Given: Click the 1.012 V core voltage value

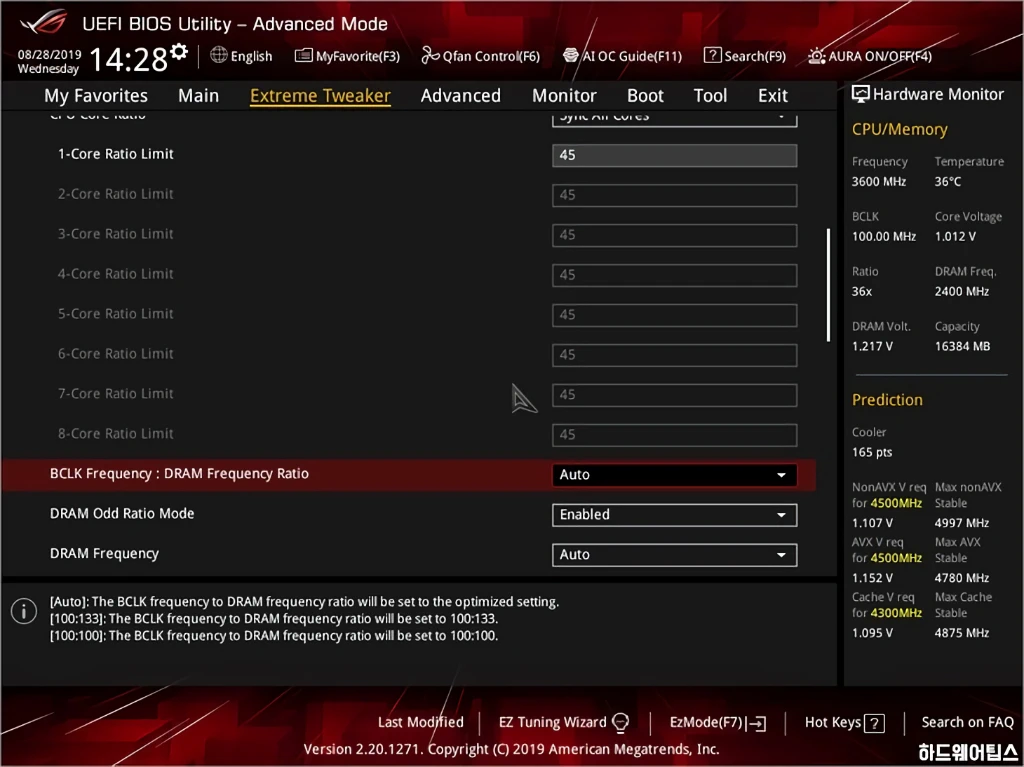Looking at the screenshot, I should pos(955,237).
